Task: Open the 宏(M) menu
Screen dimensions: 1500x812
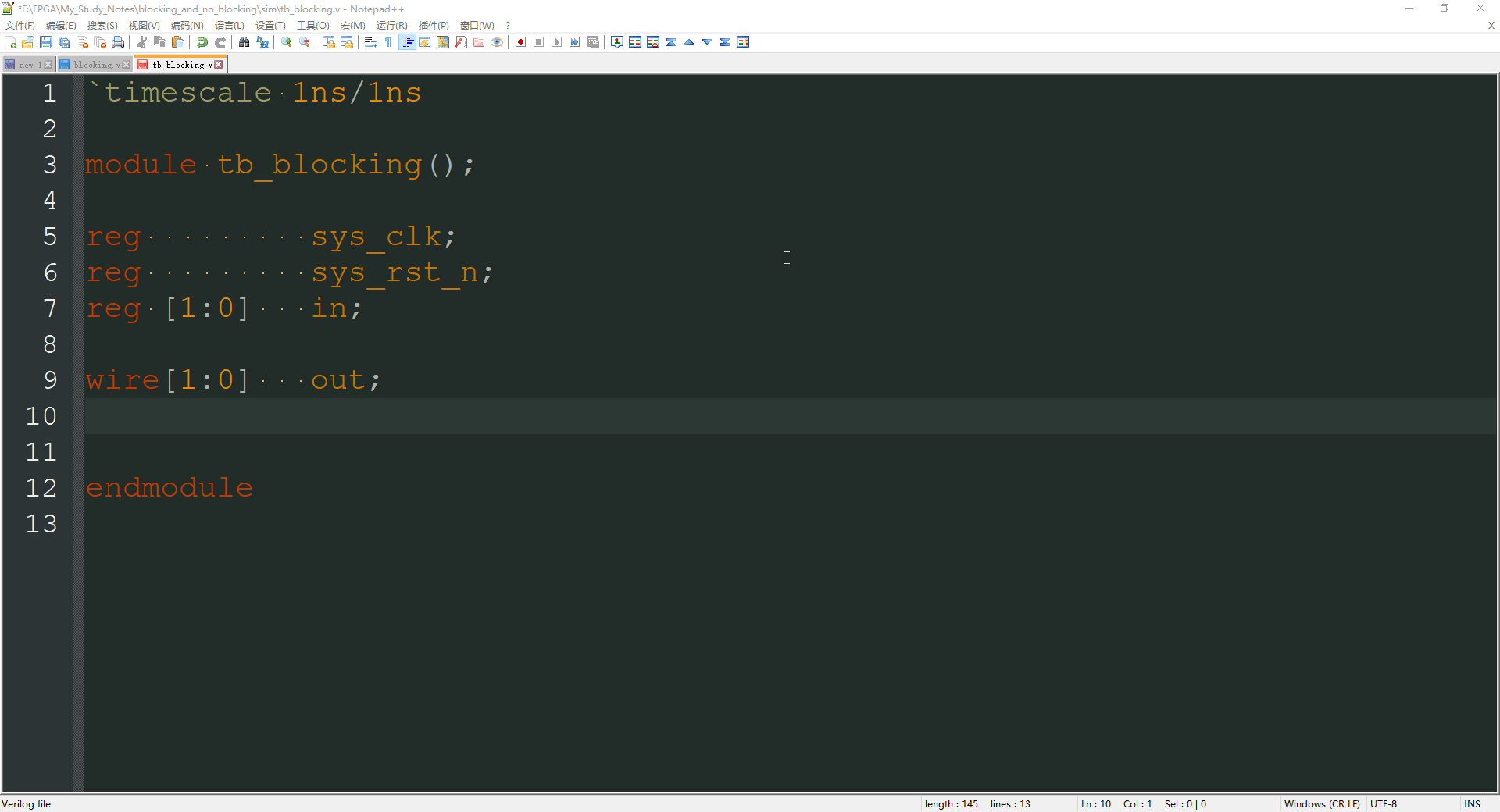Action: tap(353, 25)
